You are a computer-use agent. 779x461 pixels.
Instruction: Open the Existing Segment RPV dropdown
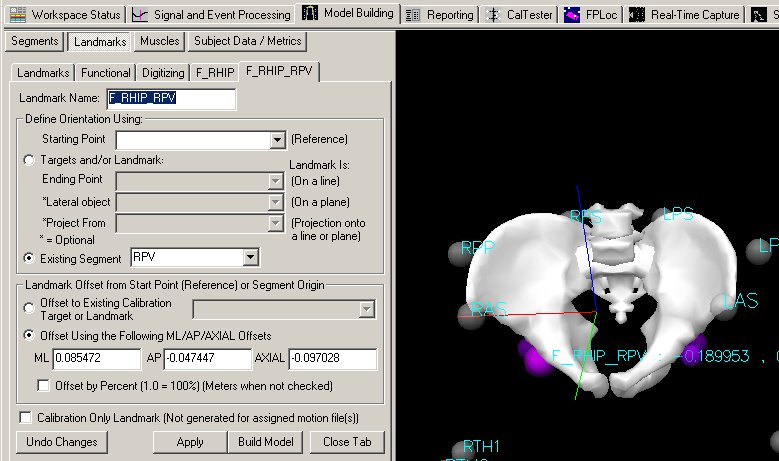250,257
